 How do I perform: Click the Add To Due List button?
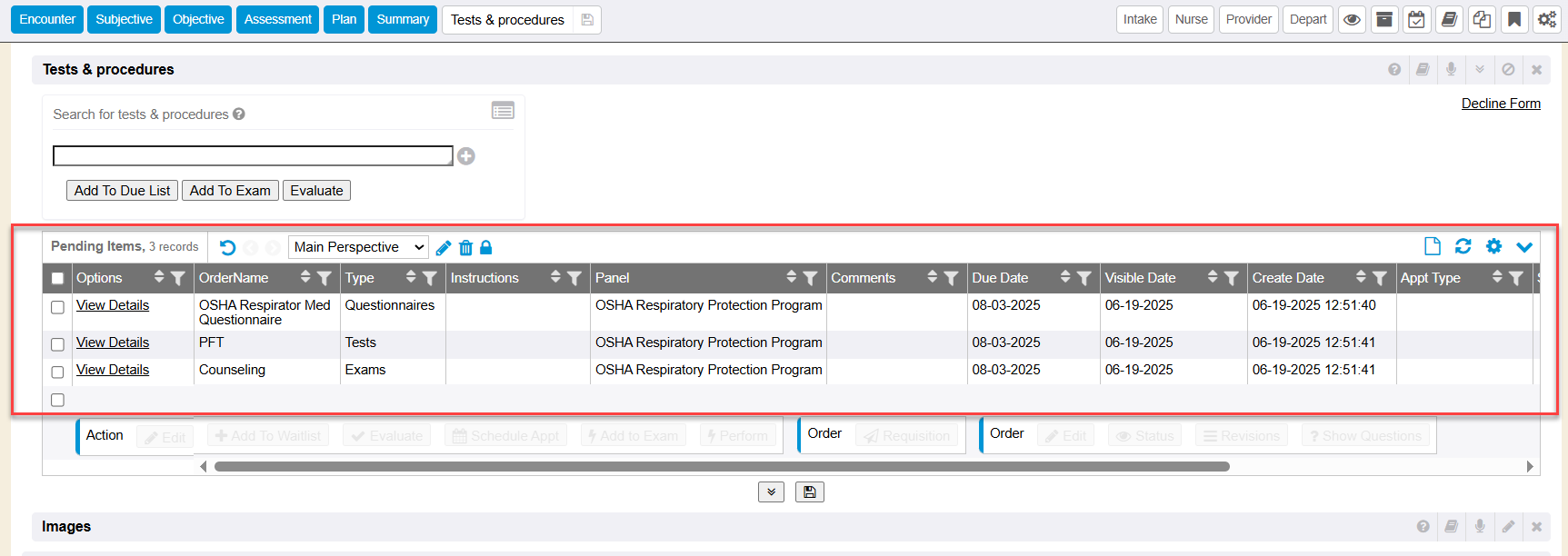(122, 191)
